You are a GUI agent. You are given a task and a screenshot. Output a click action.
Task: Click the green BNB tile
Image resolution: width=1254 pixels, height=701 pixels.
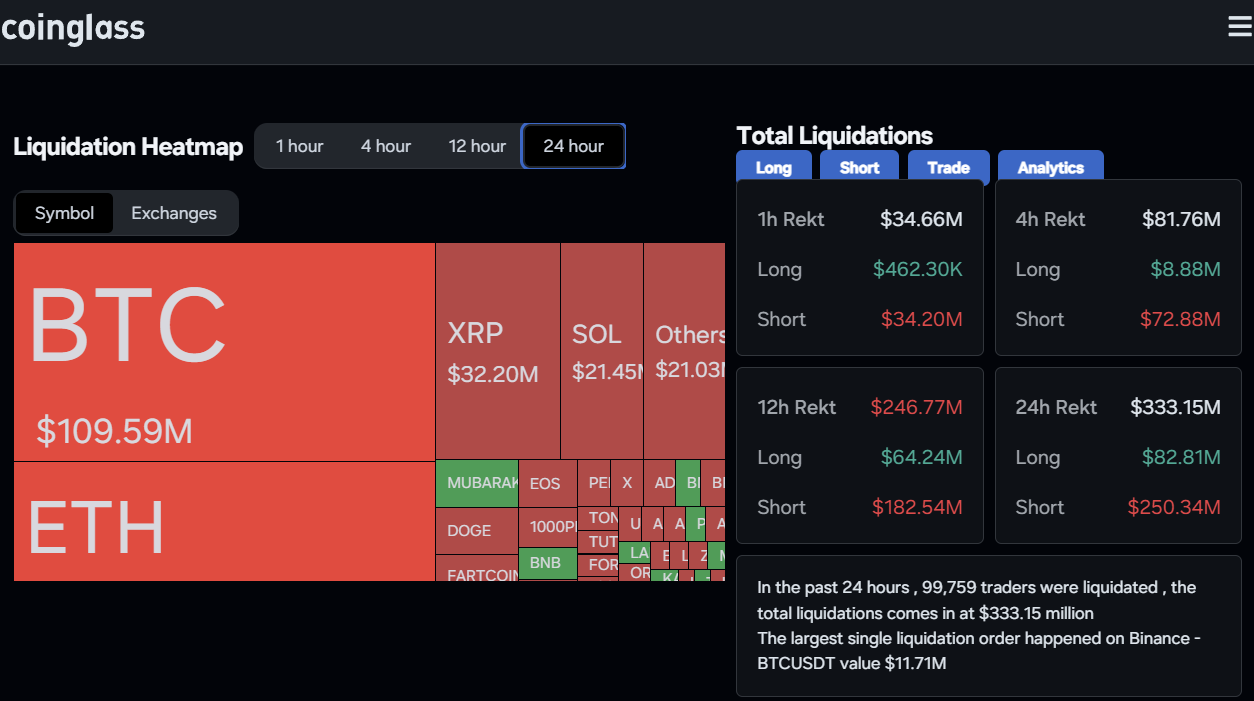(547, 563)
